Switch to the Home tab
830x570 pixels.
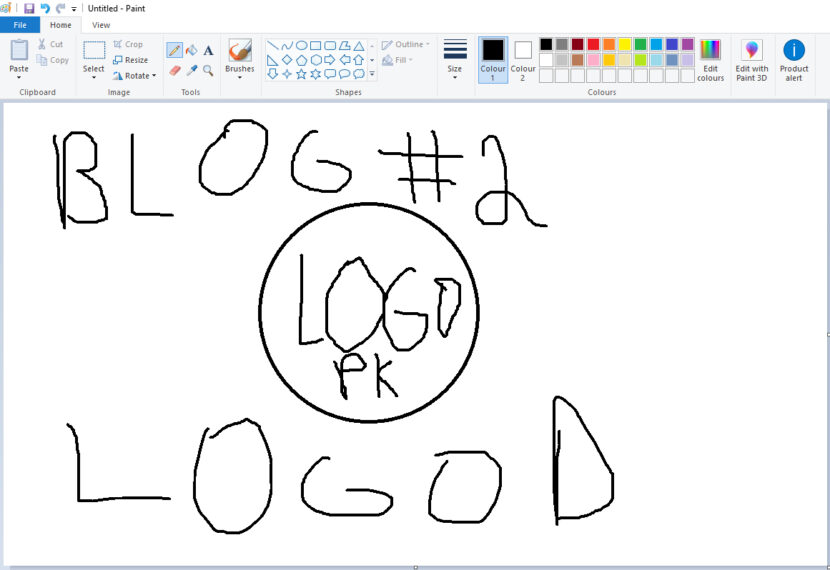pos(60,25)
